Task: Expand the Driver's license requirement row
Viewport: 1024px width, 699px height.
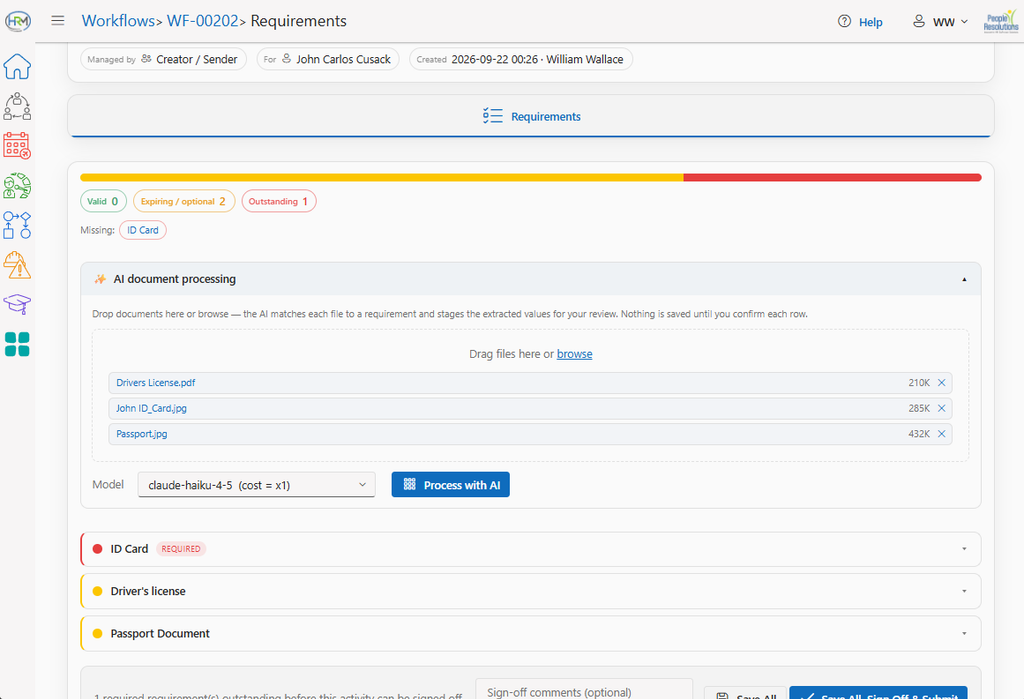Action: 531,591
